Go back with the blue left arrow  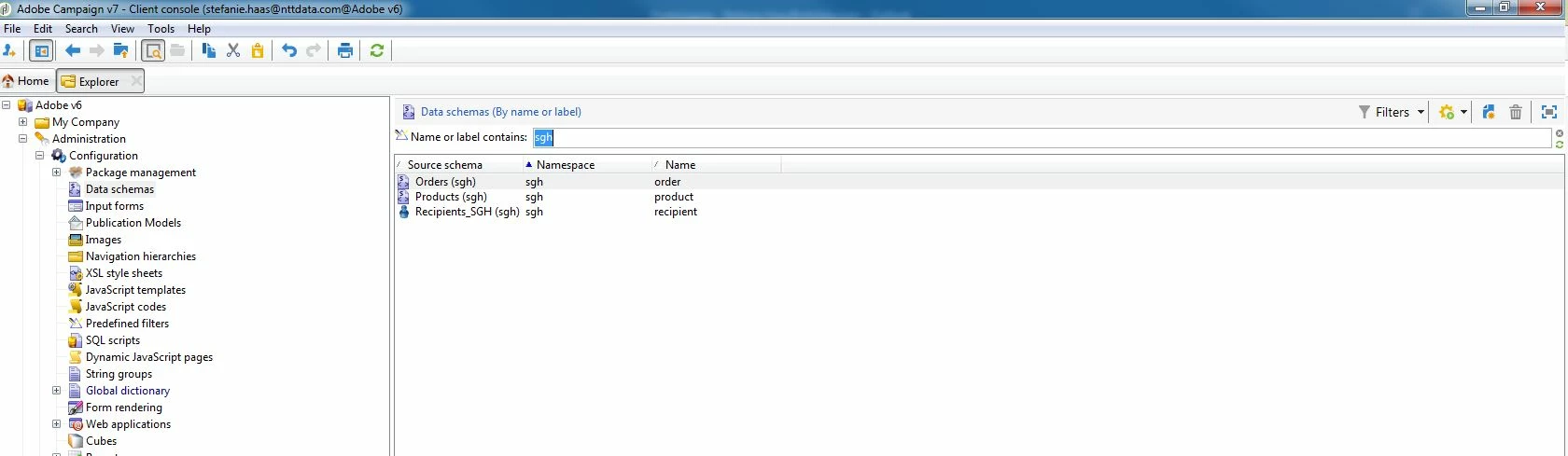[73, 50]
